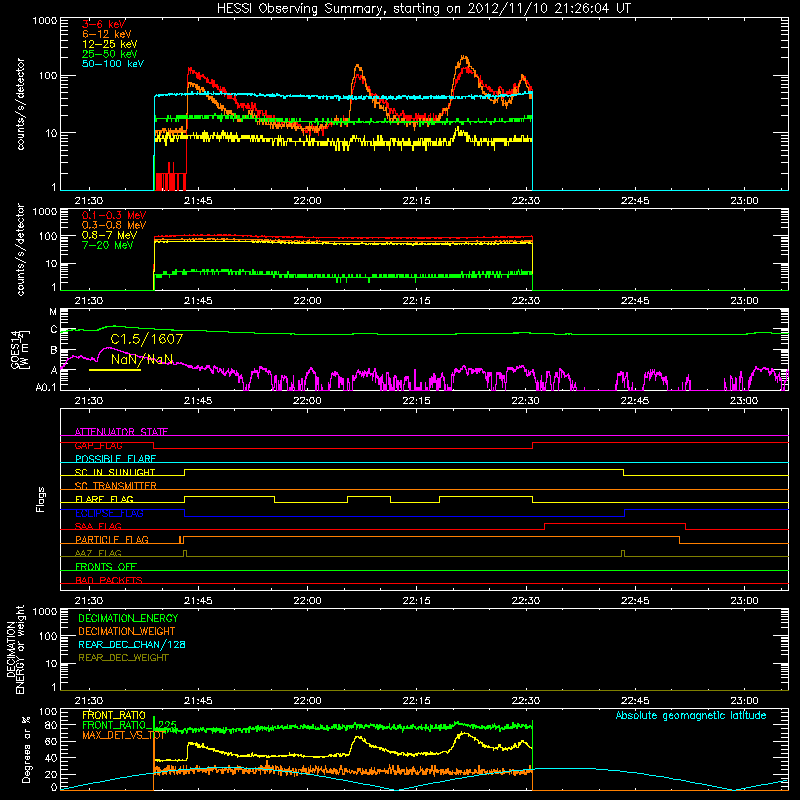
Task: Click the GAP_FLAG label
Action: tap(98, 445)
